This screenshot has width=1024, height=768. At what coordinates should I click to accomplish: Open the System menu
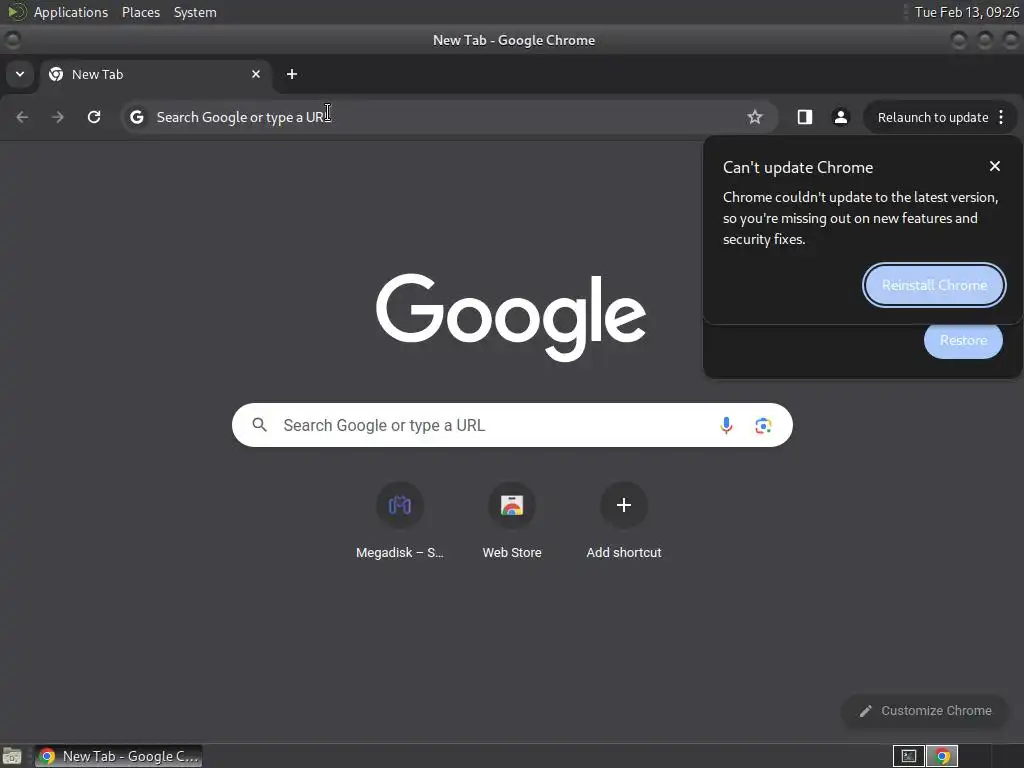click(195, 12)
